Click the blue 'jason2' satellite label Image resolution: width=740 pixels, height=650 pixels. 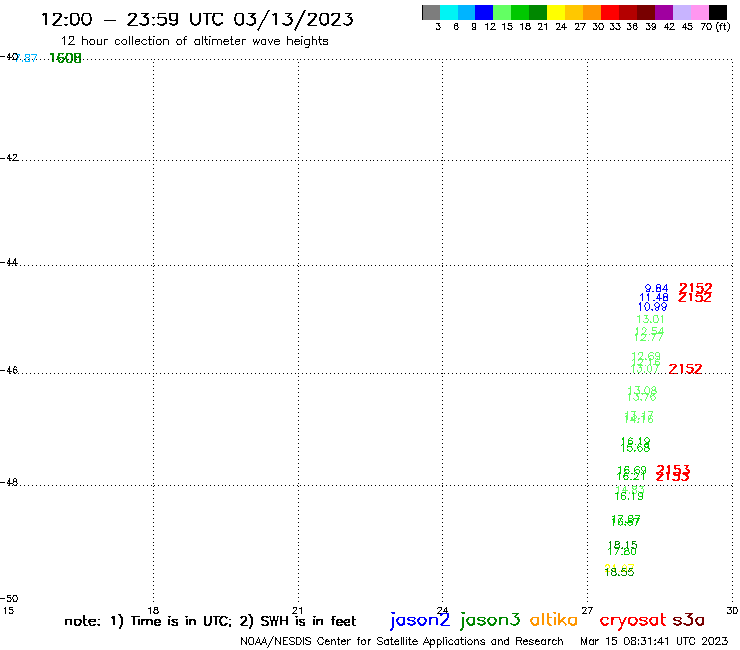tap(420, 620)
